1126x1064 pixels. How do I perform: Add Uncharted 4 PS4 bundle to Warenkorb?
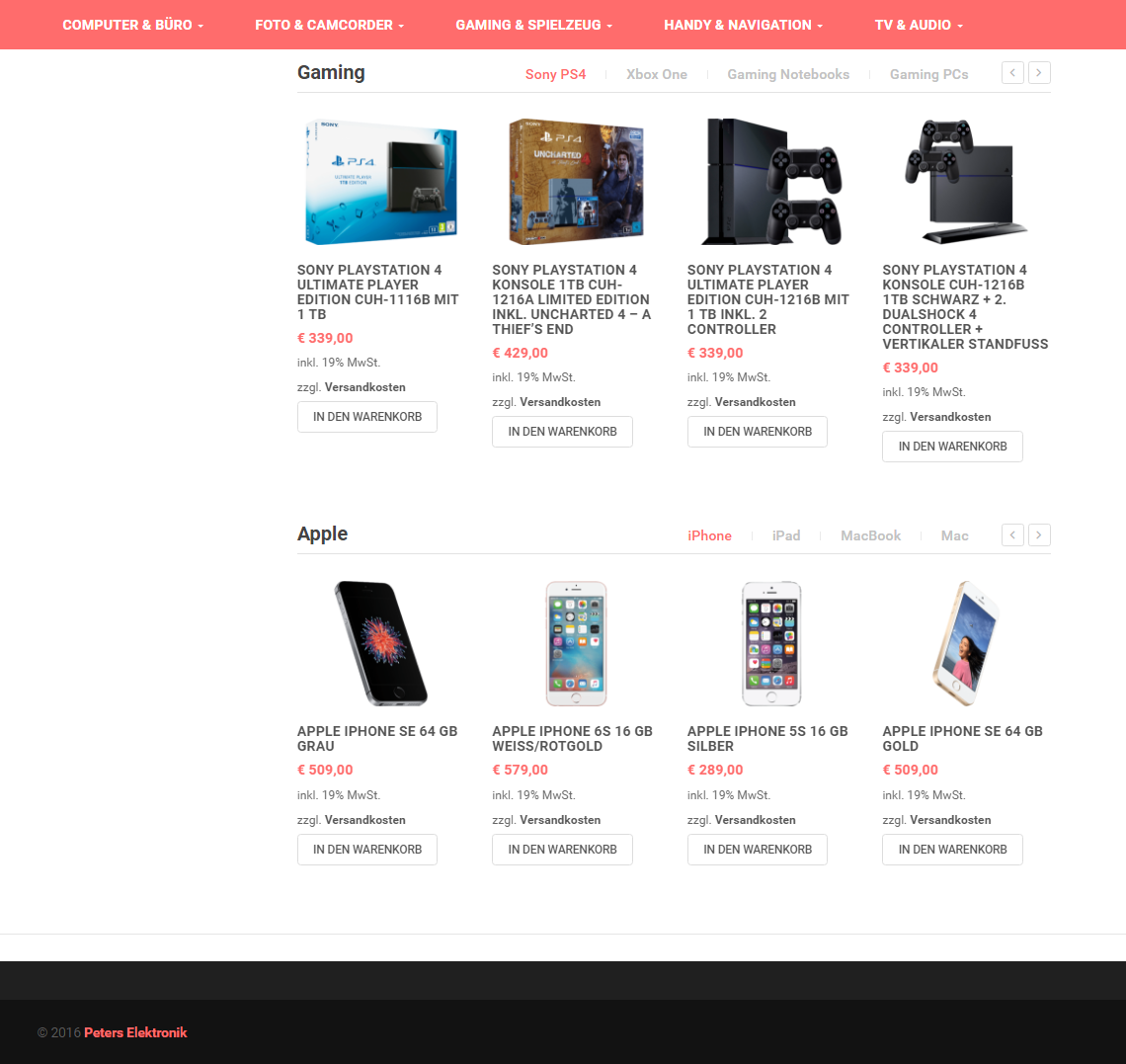[562, 432]
